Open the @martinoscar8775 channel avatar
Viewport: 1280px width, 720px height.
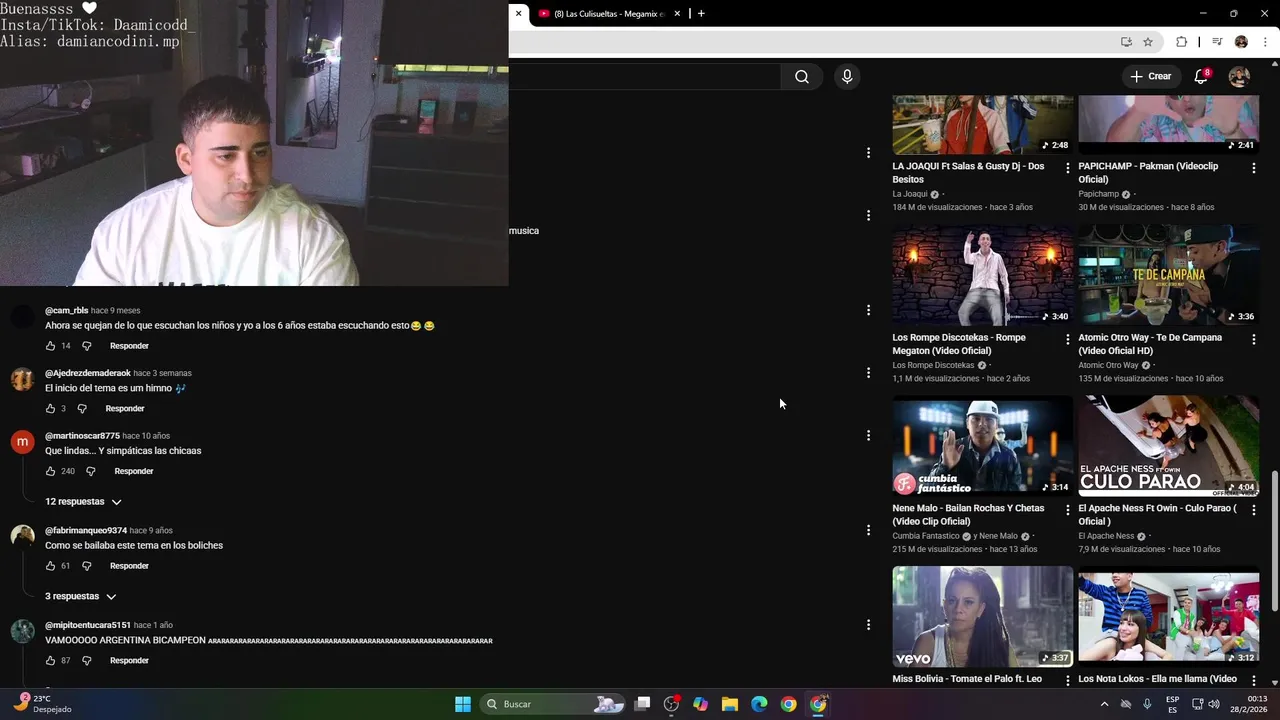tap(22, 443)
